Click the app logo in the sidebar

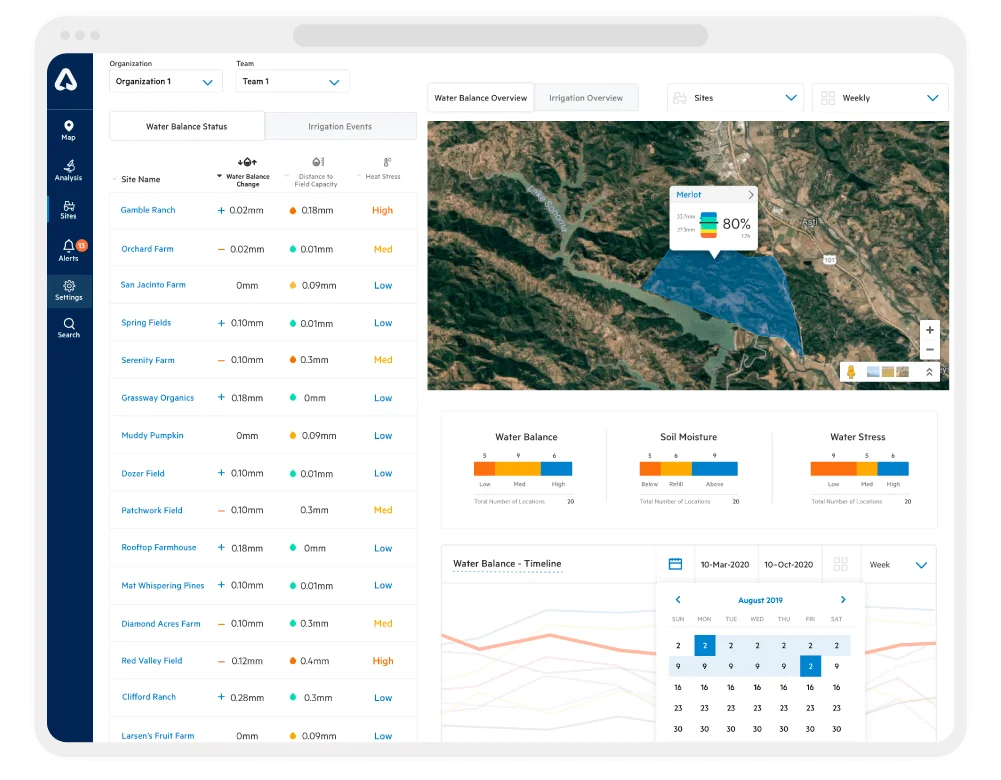tap(66, 80)
